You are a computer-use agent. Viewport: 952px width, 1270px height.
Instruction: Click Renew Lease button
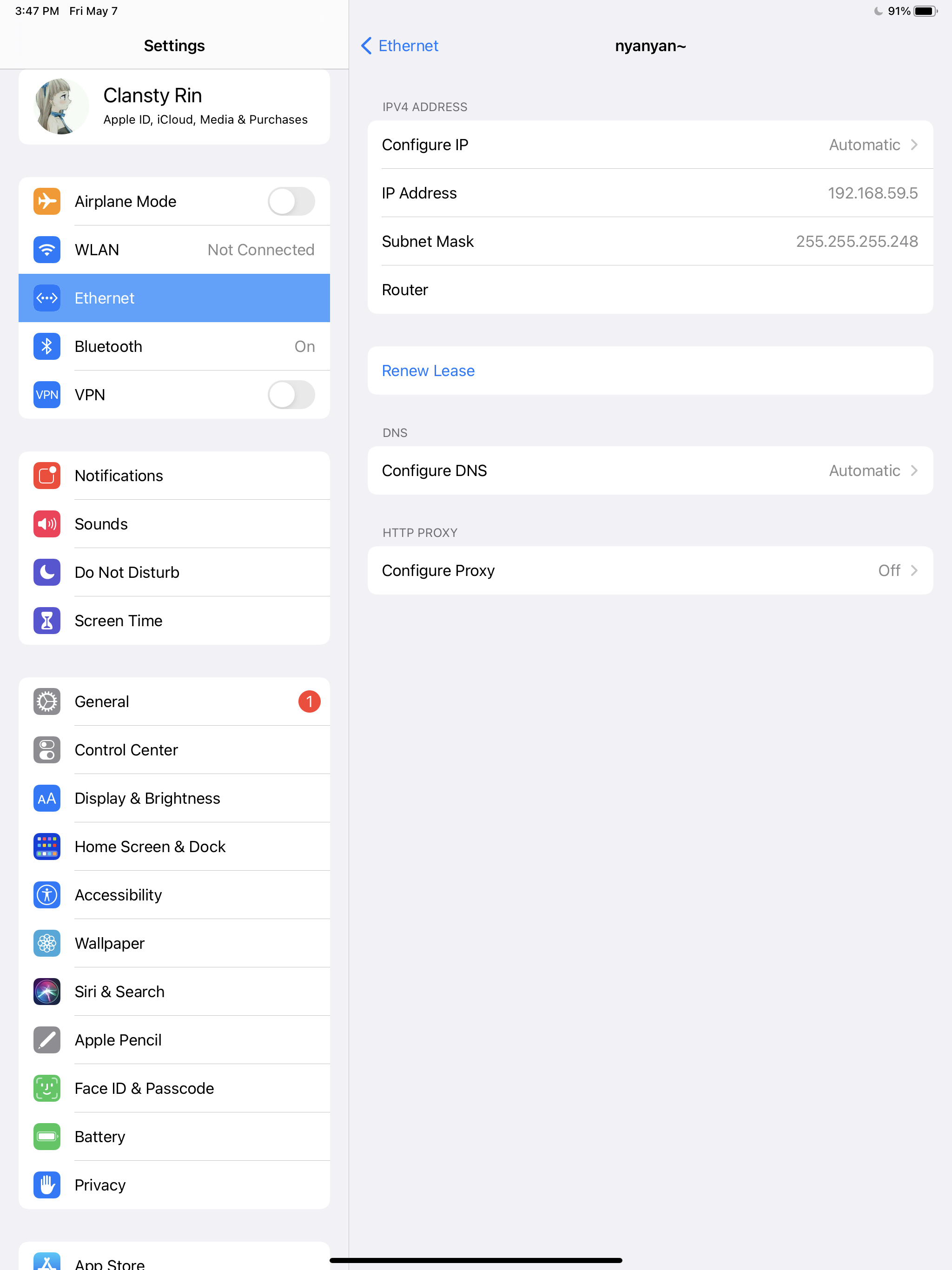tap(428, 370)
